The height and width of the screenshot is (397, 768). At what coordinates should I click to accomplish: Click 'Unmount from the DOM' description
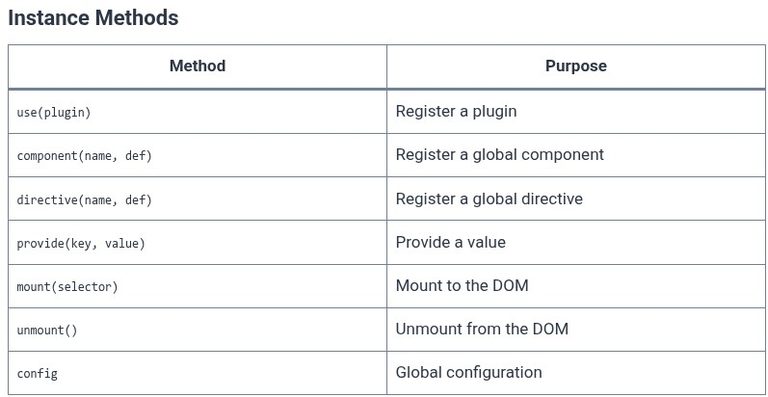tap(482, 329)
